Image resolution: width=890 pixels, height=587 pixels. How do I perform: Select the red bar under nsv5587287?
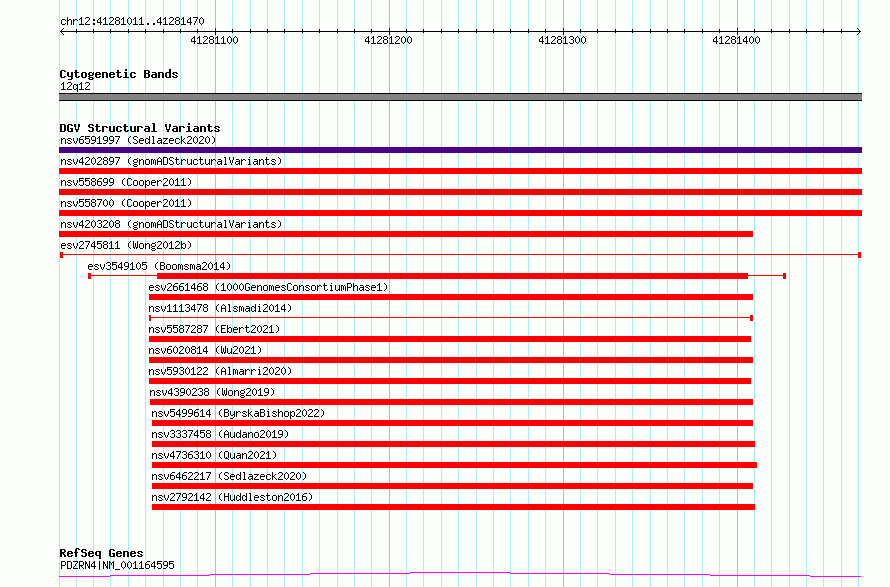click(450, 339)
